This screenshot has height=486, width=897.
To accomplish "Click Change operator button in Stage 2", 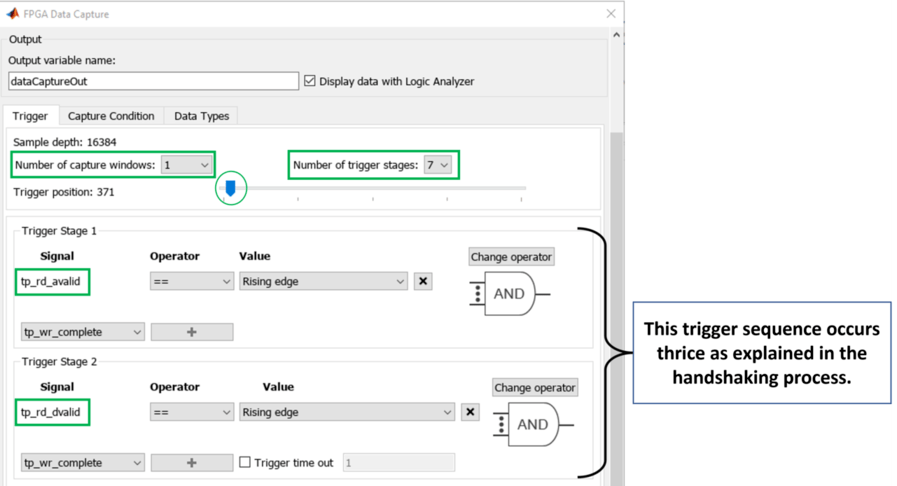I will coord(535,387).
